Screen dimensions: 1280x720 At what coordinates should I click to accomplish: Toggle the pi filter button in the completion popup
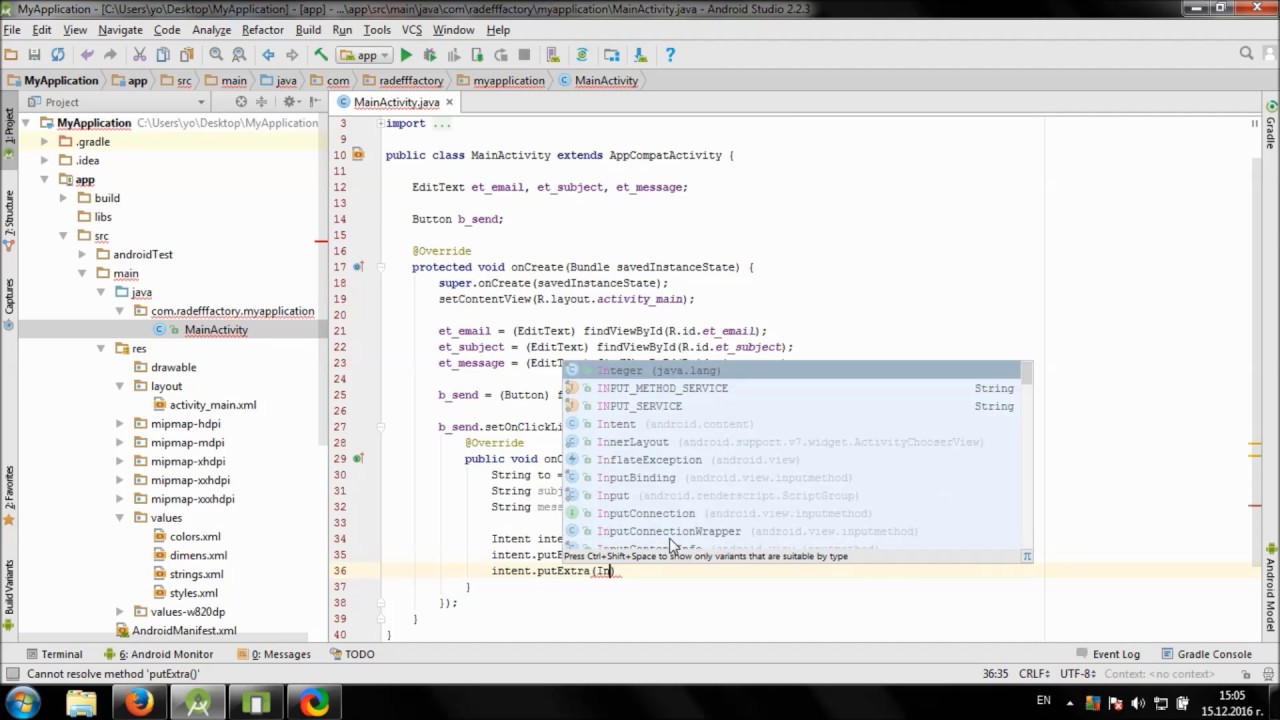pyautogui.click(x=1026, y=556)
